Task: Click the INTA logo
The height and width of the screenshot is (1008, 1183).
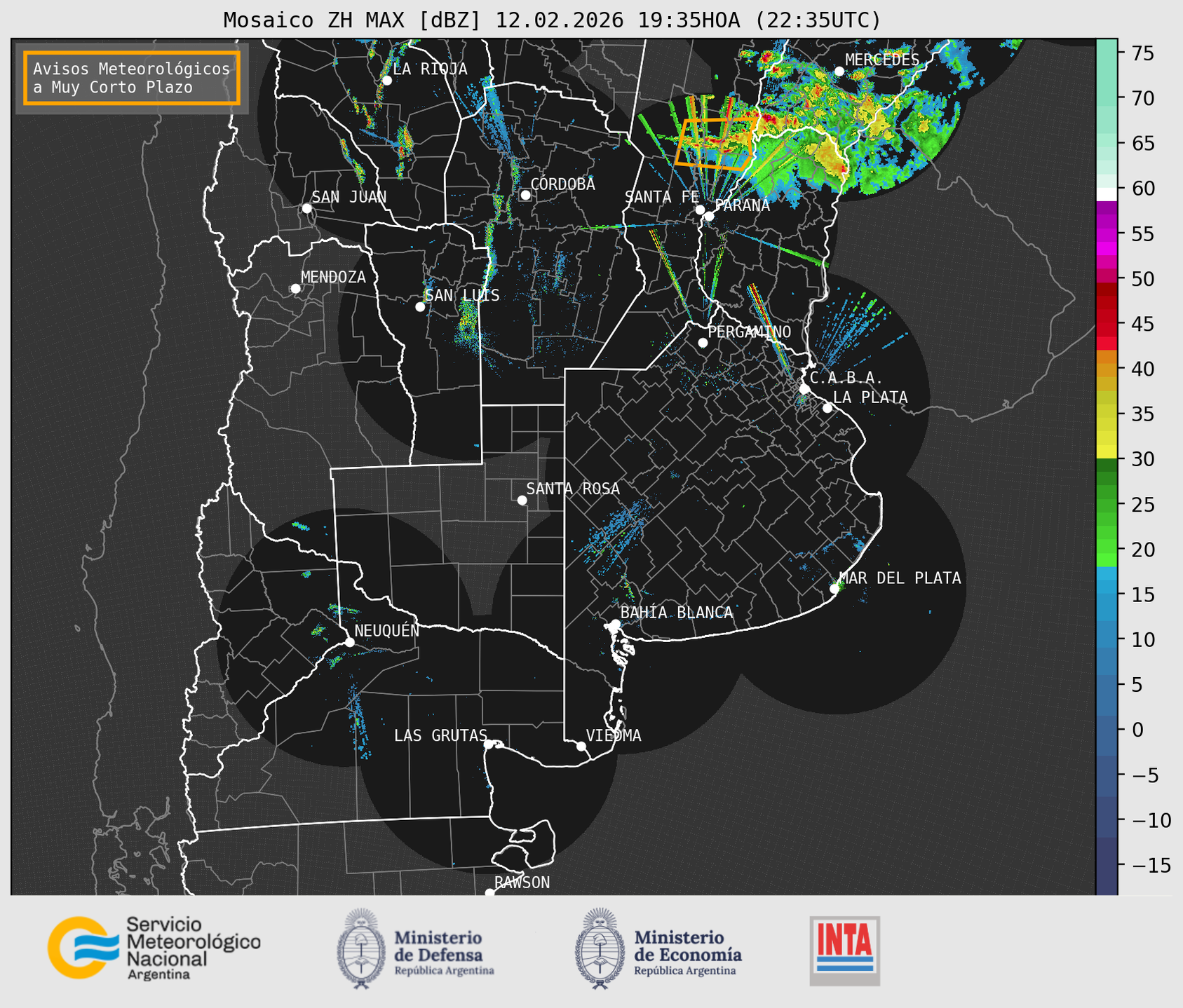Action: click(x=844, y=950)
